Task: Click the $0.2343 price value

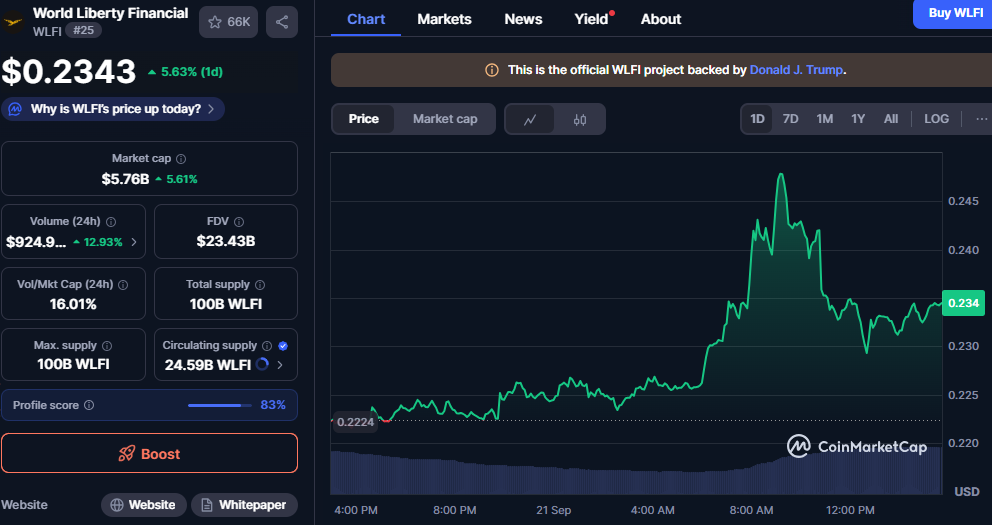Action: (68, 71)
